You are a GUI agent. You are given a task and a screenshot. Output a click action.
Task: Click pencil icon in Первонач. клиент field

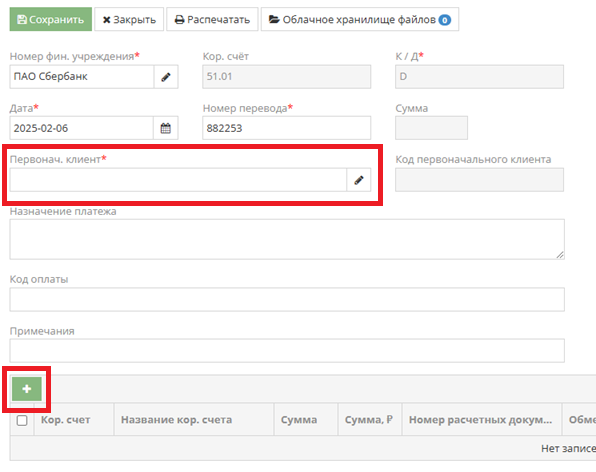[x=359, y=180]
